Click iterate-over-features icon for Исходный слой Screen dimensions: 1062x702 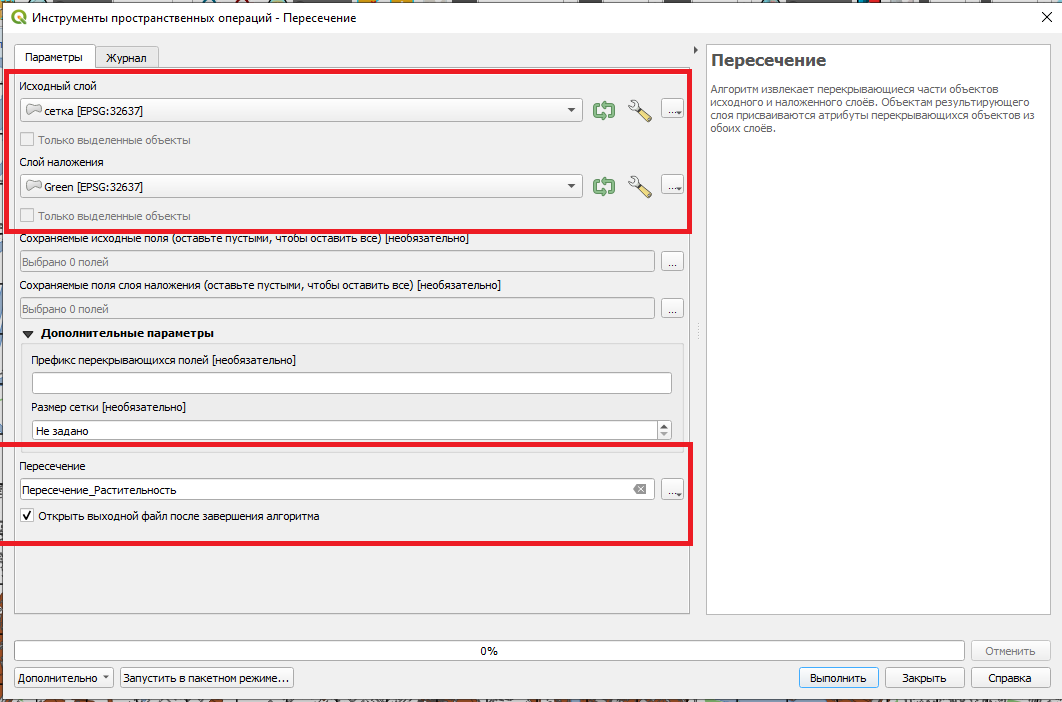tap(603, 110)
